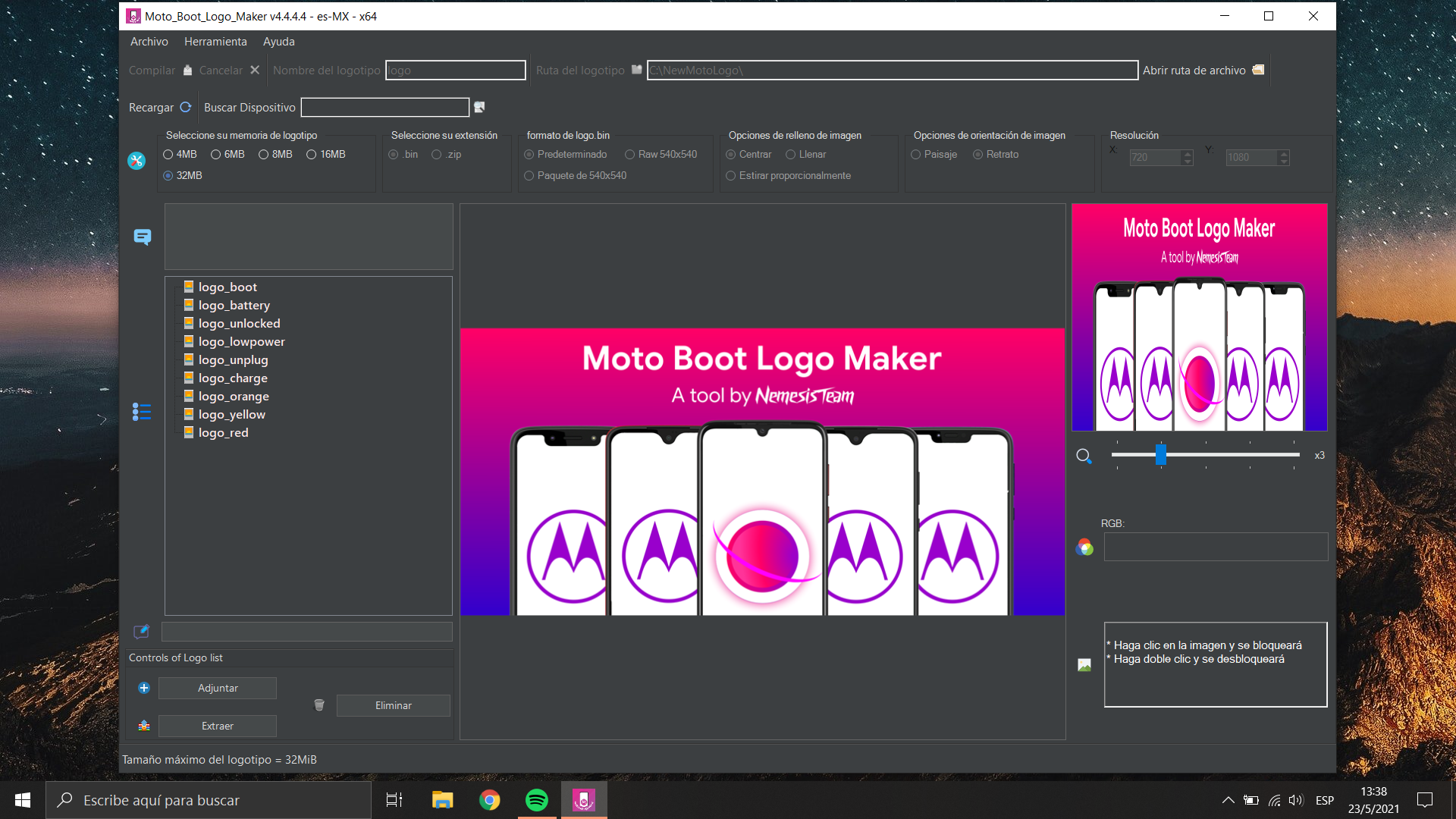Select the 16MB logo memory option

[x=311, y=155]
